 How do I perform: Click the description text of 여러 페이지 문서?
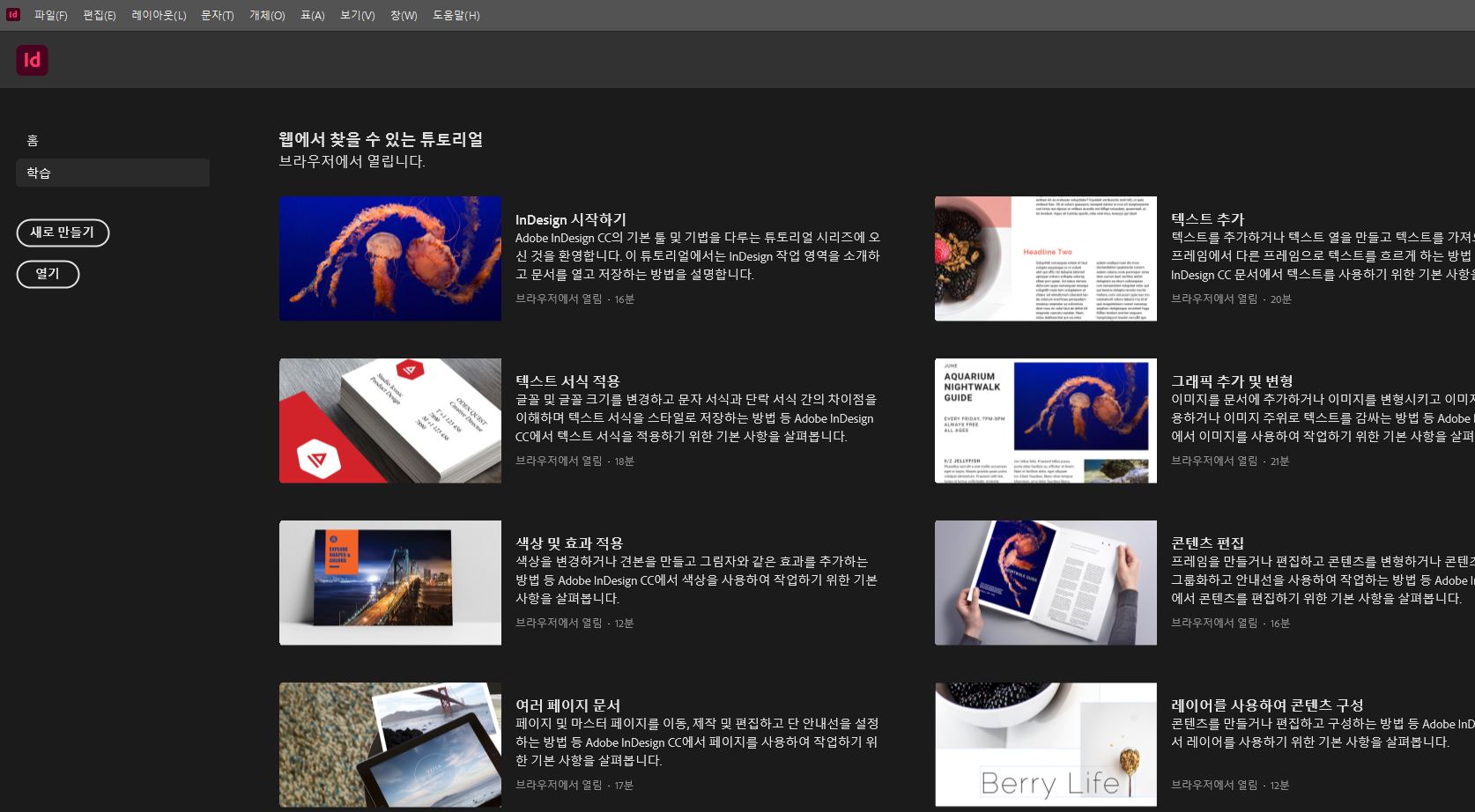(x=697, y=742)
